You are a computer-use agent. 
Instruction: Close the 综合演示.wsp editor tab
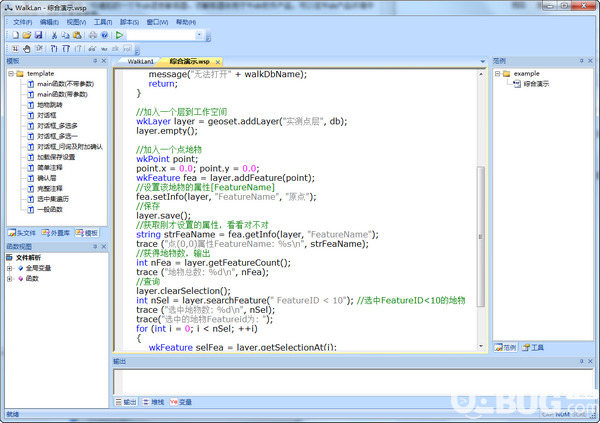(218, 62)
